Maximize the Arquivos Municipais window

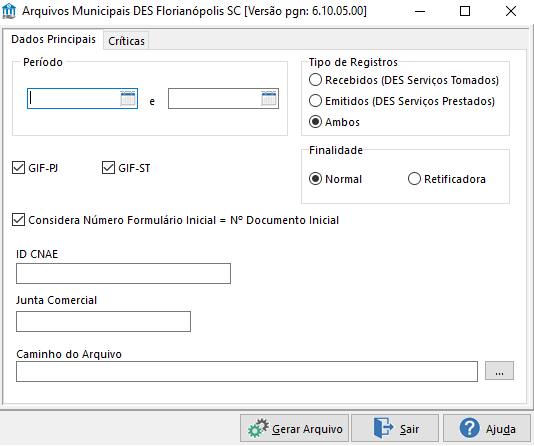pos(465,11)
